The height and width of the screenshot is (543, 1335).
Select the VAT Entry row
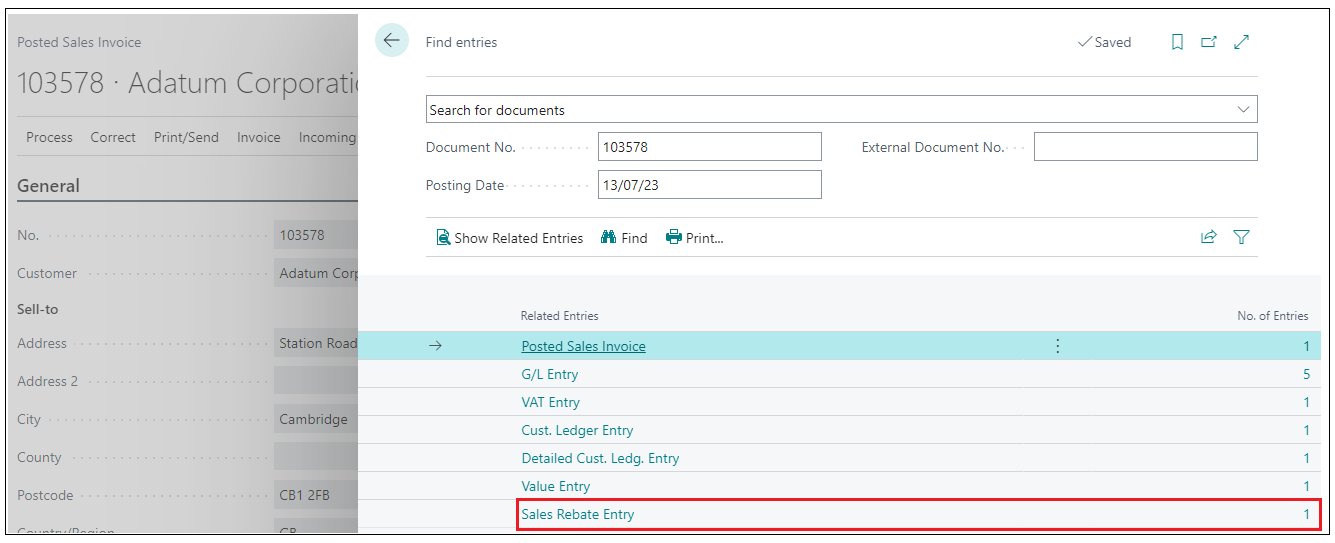839,402
